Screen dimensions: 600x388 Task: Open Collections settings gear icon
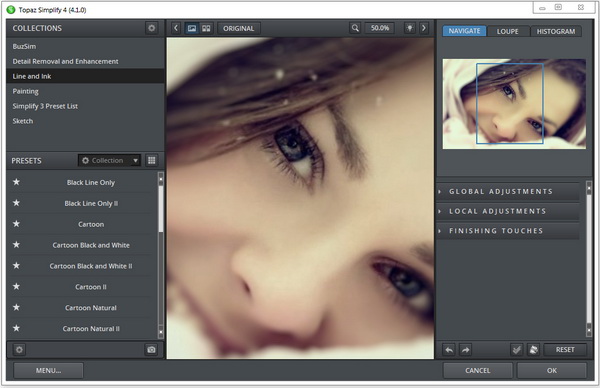(152, 28)
